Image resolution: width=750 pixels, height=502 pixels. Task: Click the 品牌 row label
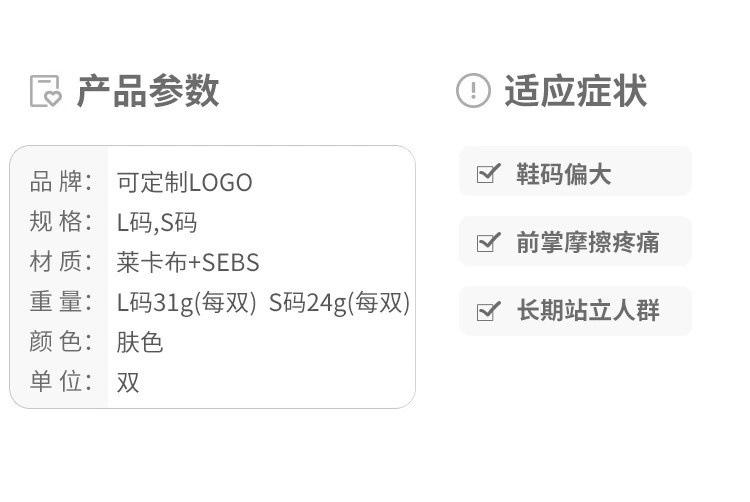[x=60, y=182]
